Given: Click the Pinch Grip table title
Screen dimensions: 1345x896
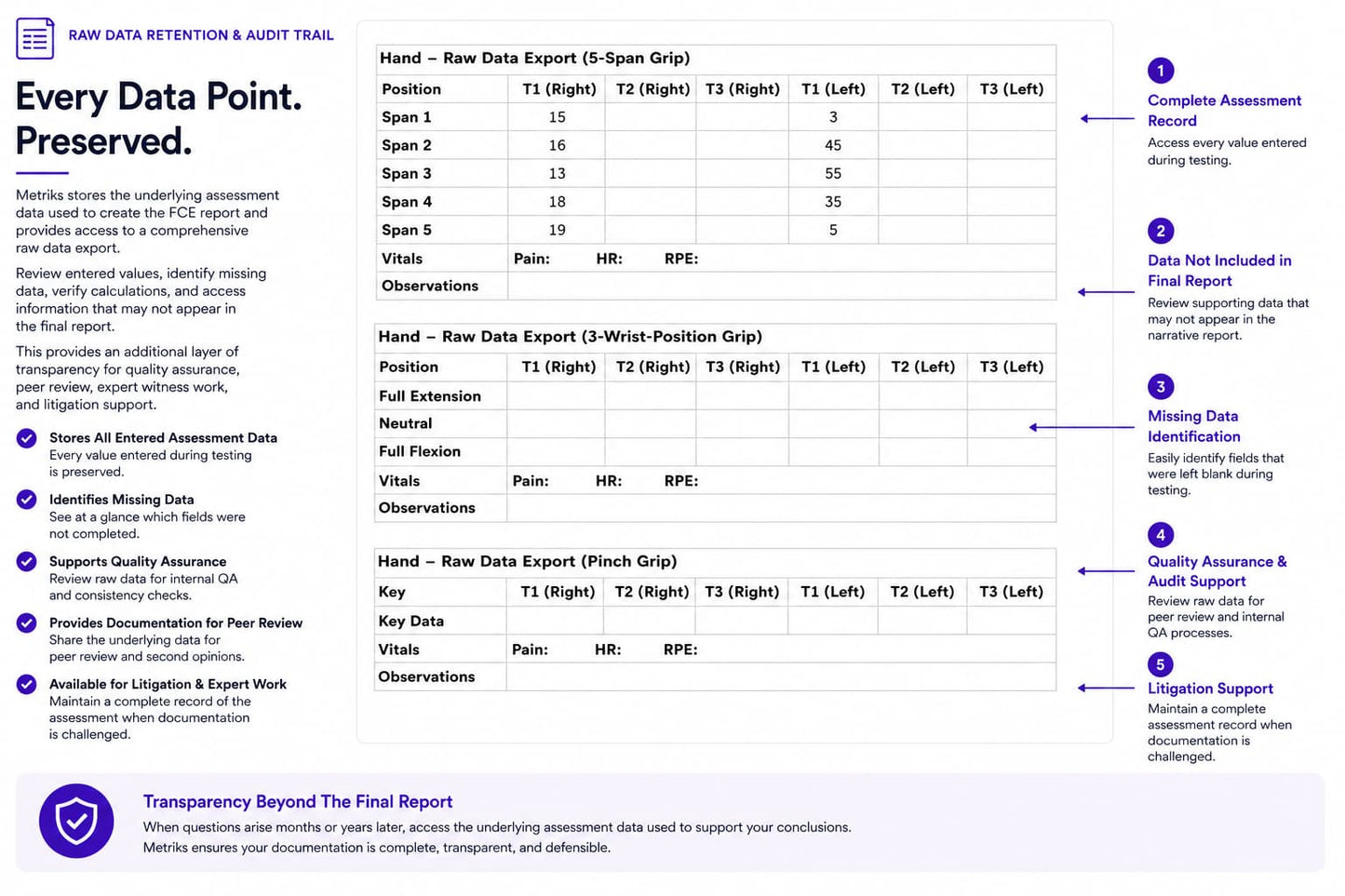Looking at the screenshot, I should pos(527,562).
